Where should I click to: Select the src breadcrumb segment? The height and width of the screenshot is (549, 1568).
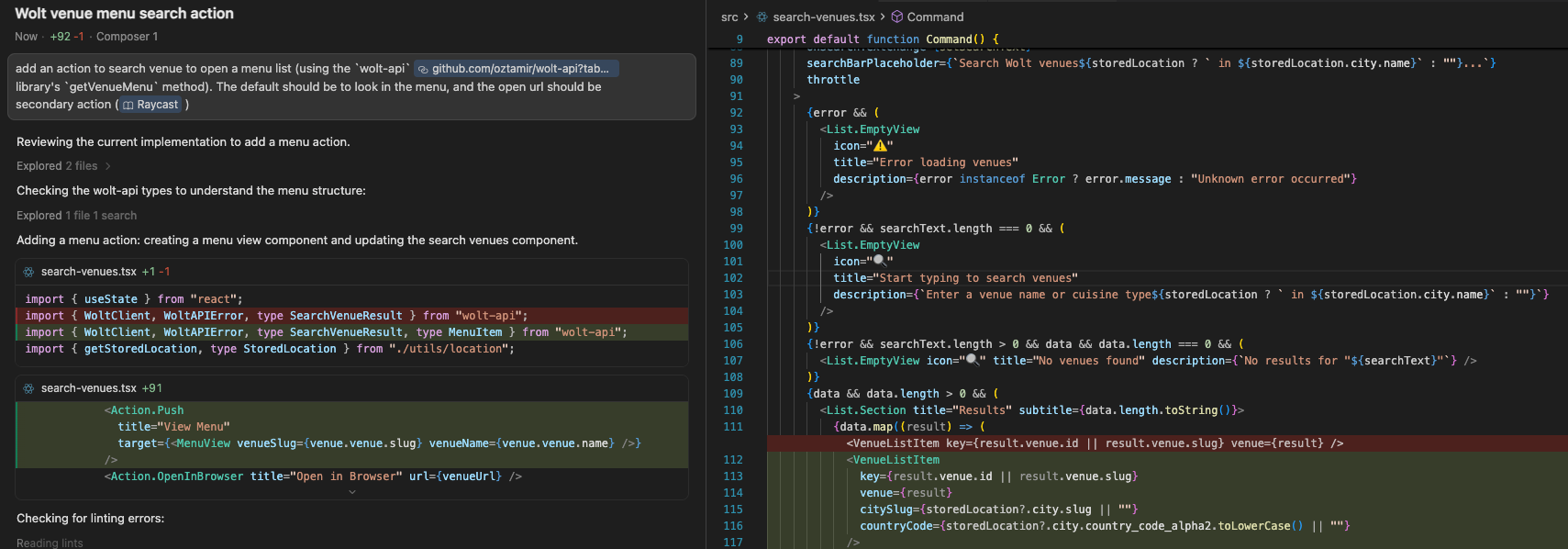(x=729, y=17)
